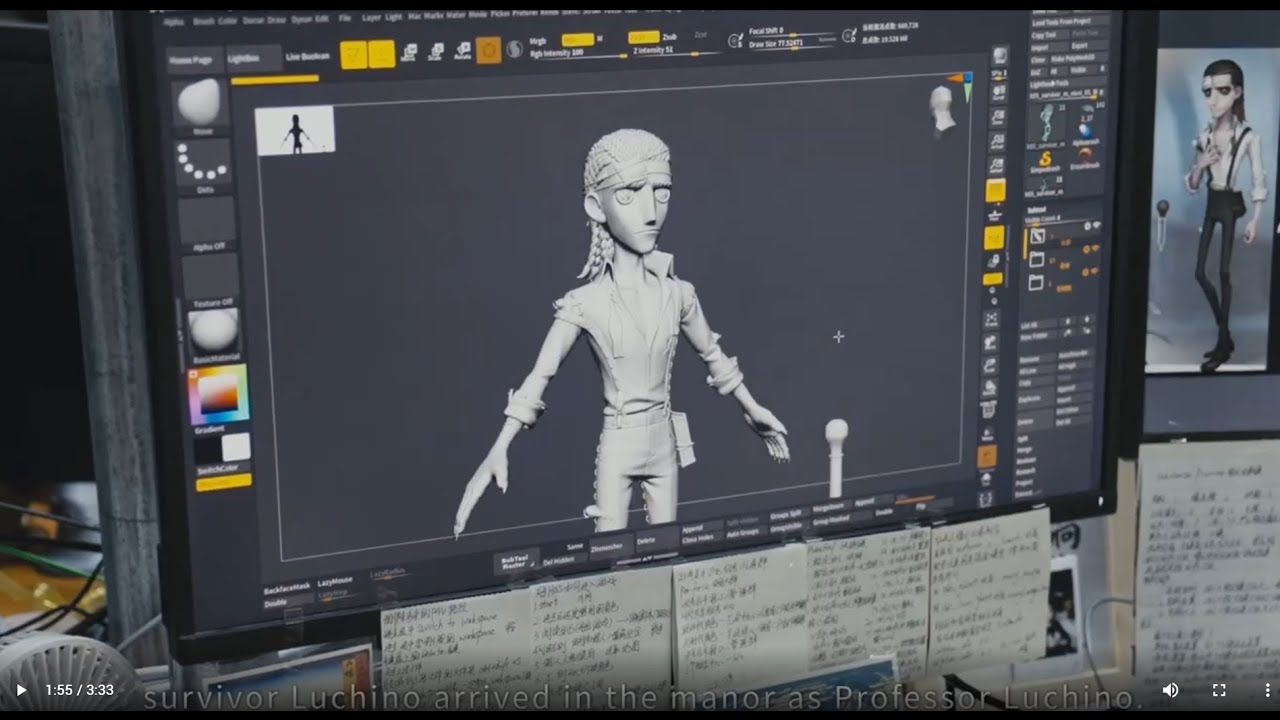
Task: Select the current brush thumbnail labeled Move
Action: (x=203, y=106)
